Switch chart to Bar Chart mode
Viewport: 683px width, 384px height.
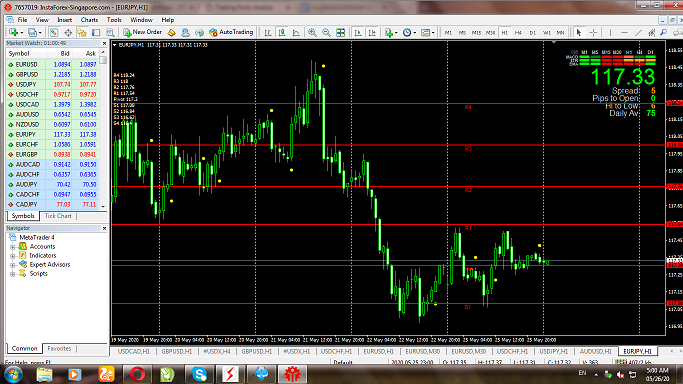point(268,32)
